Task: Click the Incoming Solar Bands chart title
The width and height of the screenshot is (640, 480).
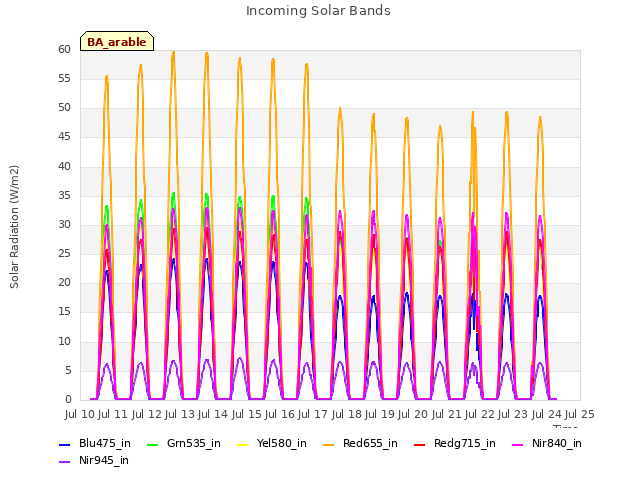Action: tap(318, 11)
